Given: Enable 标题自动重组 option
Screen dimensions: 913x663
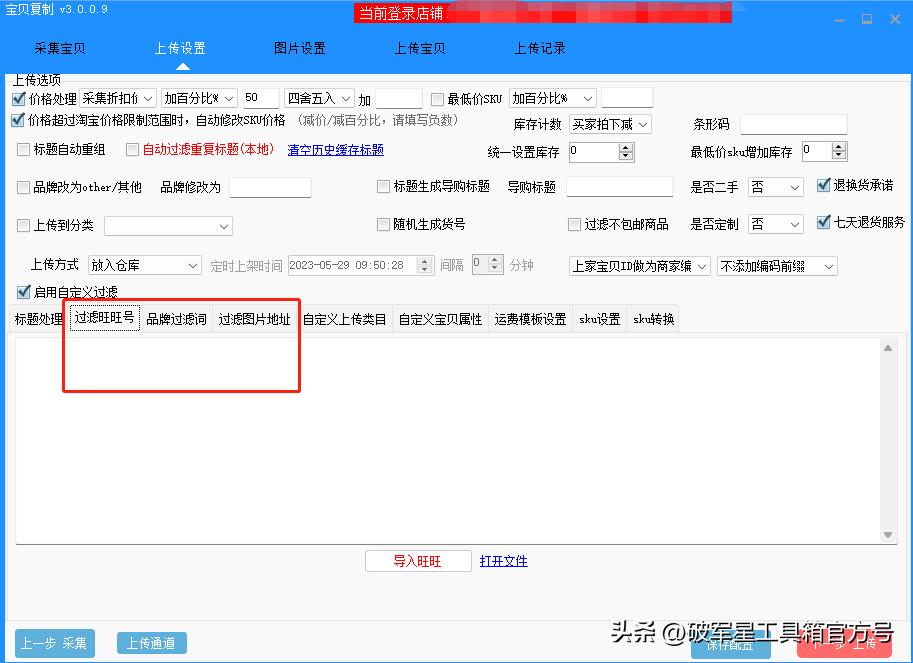Looking at the screenshot, I should (23, 149).
